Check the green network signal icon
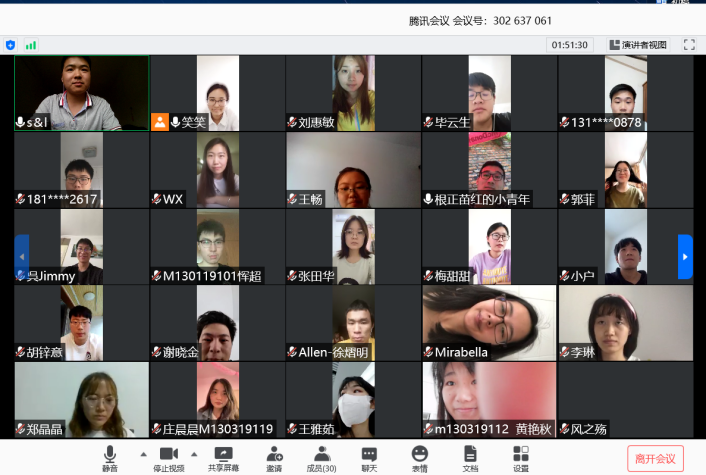The height and width of the screenshot is (475, 706). [31, 45]
